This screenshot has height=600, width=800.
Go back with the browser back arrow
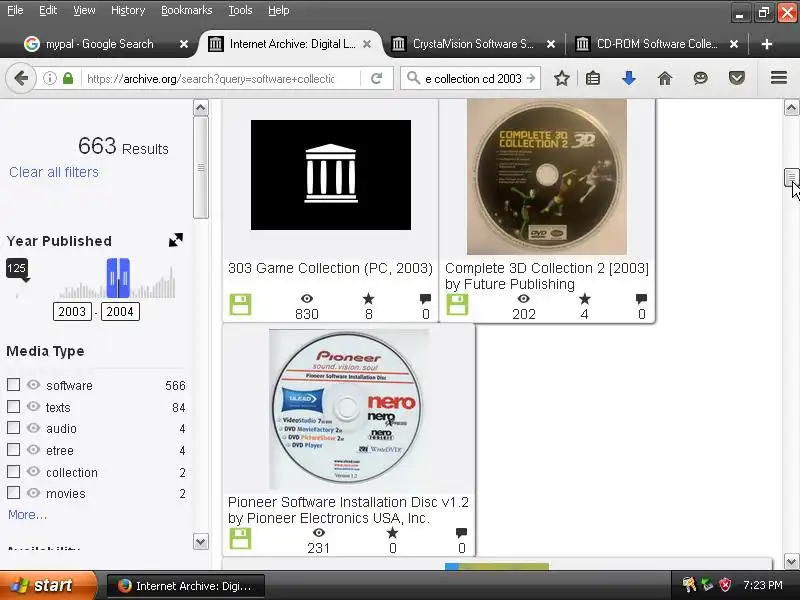21,79
